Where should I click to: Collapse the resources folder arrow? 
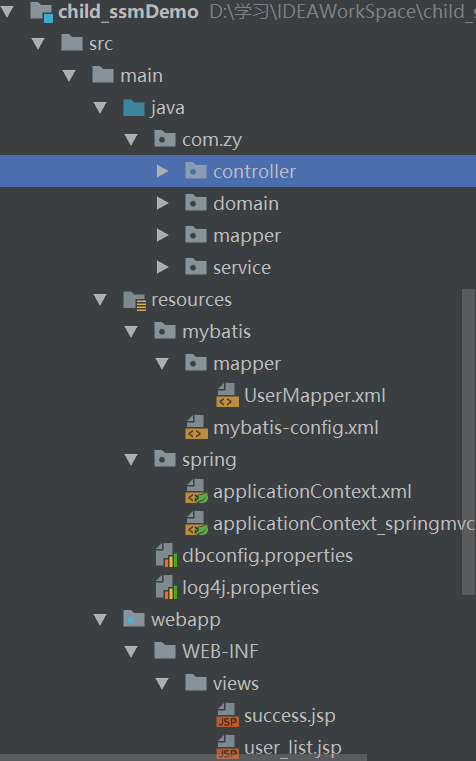point(100,299)
